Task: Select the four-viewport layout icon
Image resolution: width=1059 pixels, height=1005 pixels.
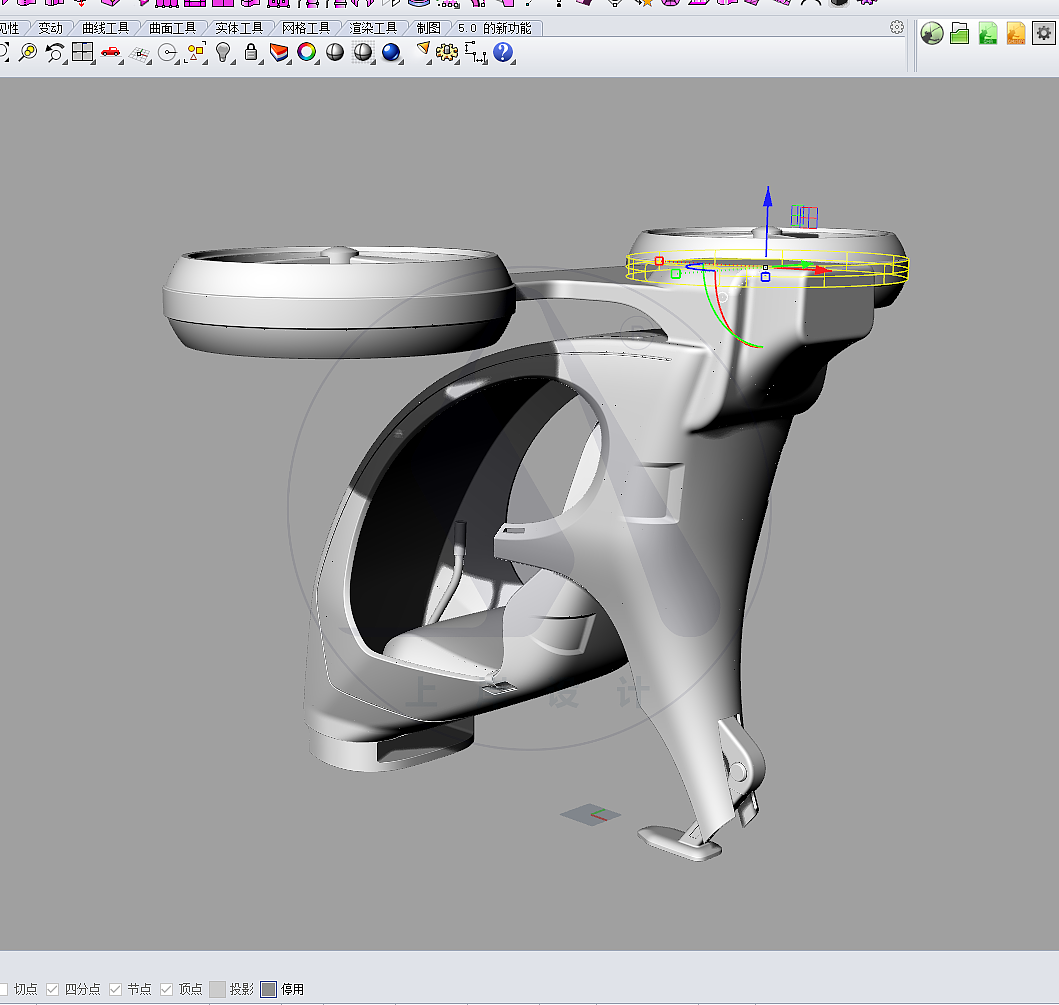Action: [82, 52]
